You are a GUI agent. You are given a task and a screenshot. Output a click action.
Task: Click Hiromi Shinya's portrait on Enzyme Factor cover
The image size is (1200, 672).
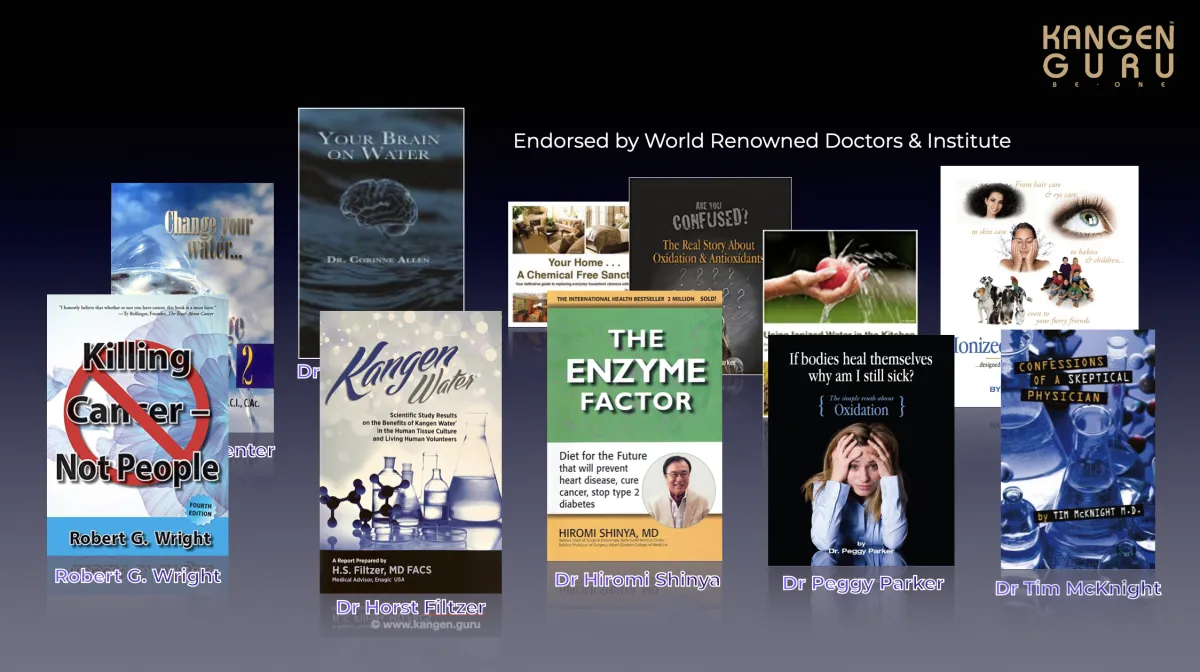[x=678, y=490]
